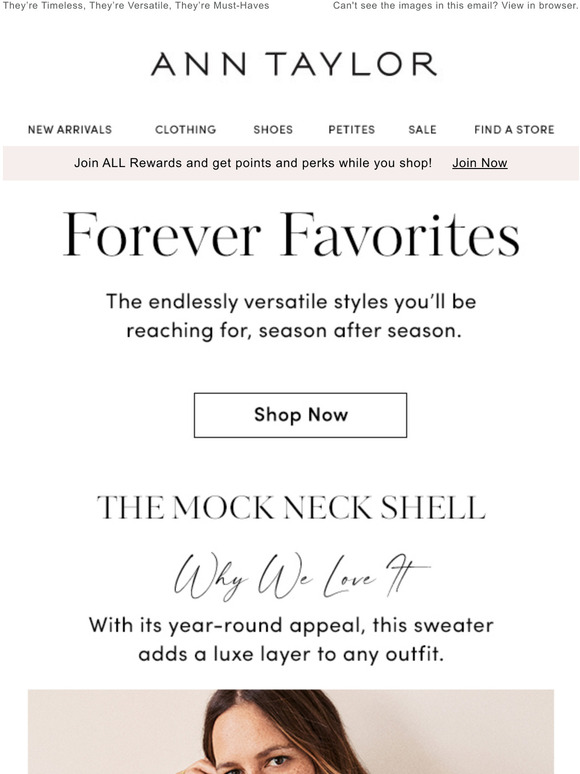This screenshot has height=774, width=580.
Task: Open the Clothing menu item
Action: 186,130
